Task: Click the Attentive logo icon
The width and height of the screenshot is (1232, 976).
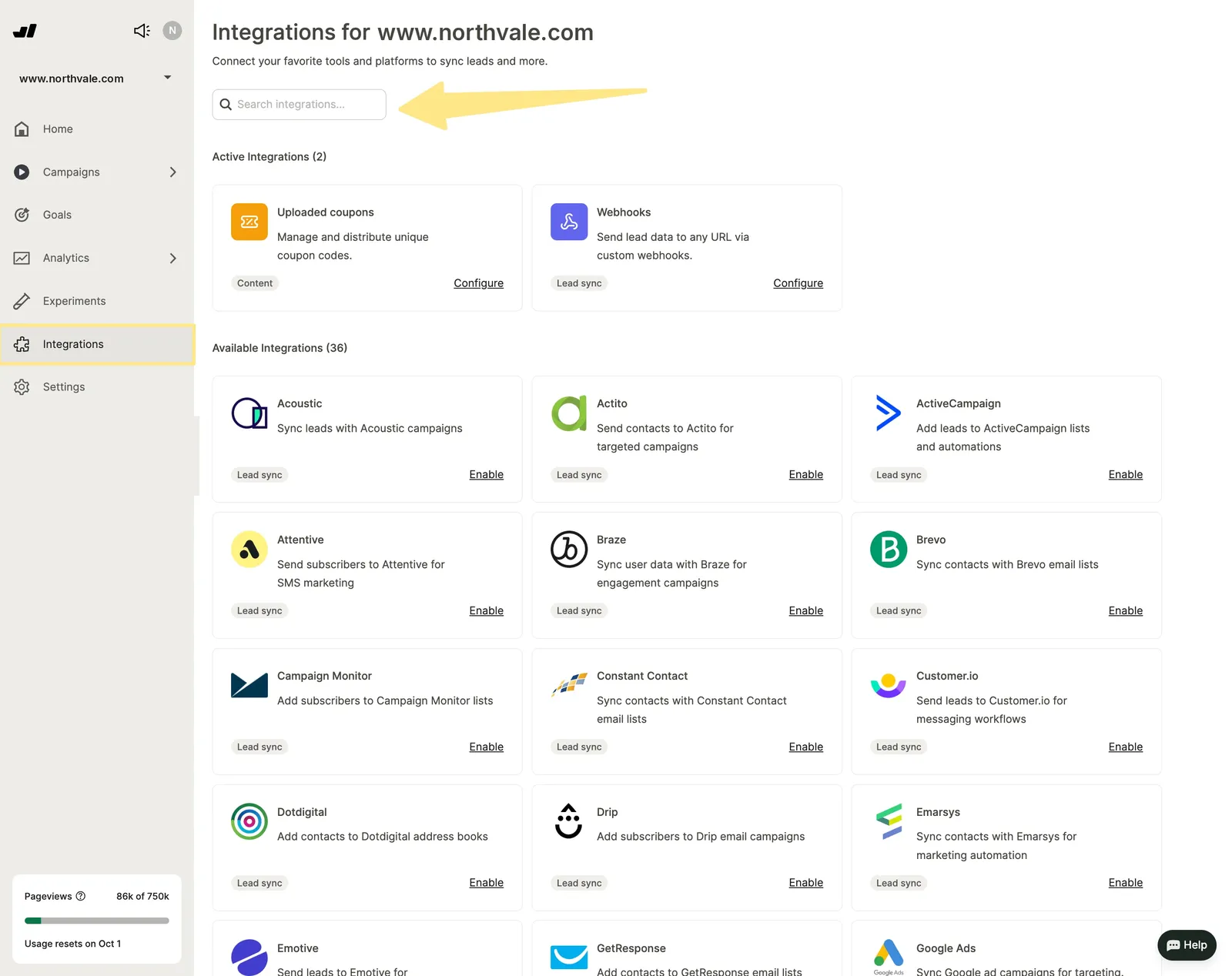Action: pyautogui.click(x=249, y=550)
